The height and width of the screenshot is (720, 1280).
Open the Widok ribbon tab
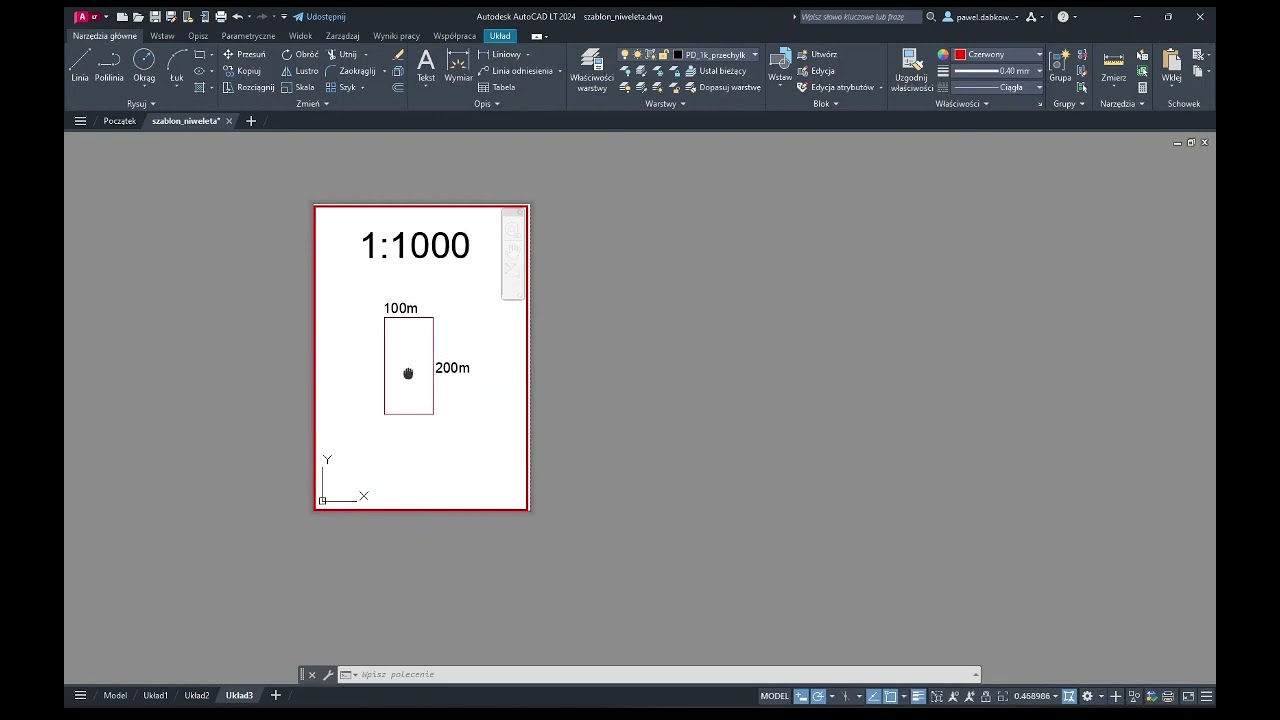pyautogui.click(x=300, y=36)
